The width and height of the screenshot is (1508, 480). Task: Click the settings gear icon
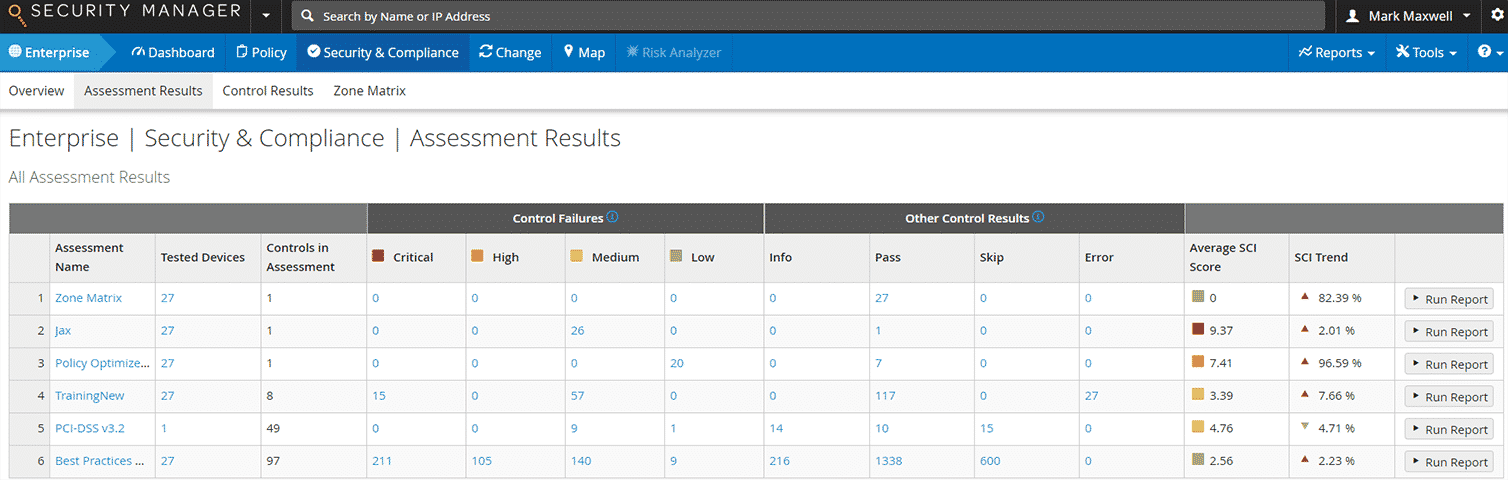(x=1497, y=16)
